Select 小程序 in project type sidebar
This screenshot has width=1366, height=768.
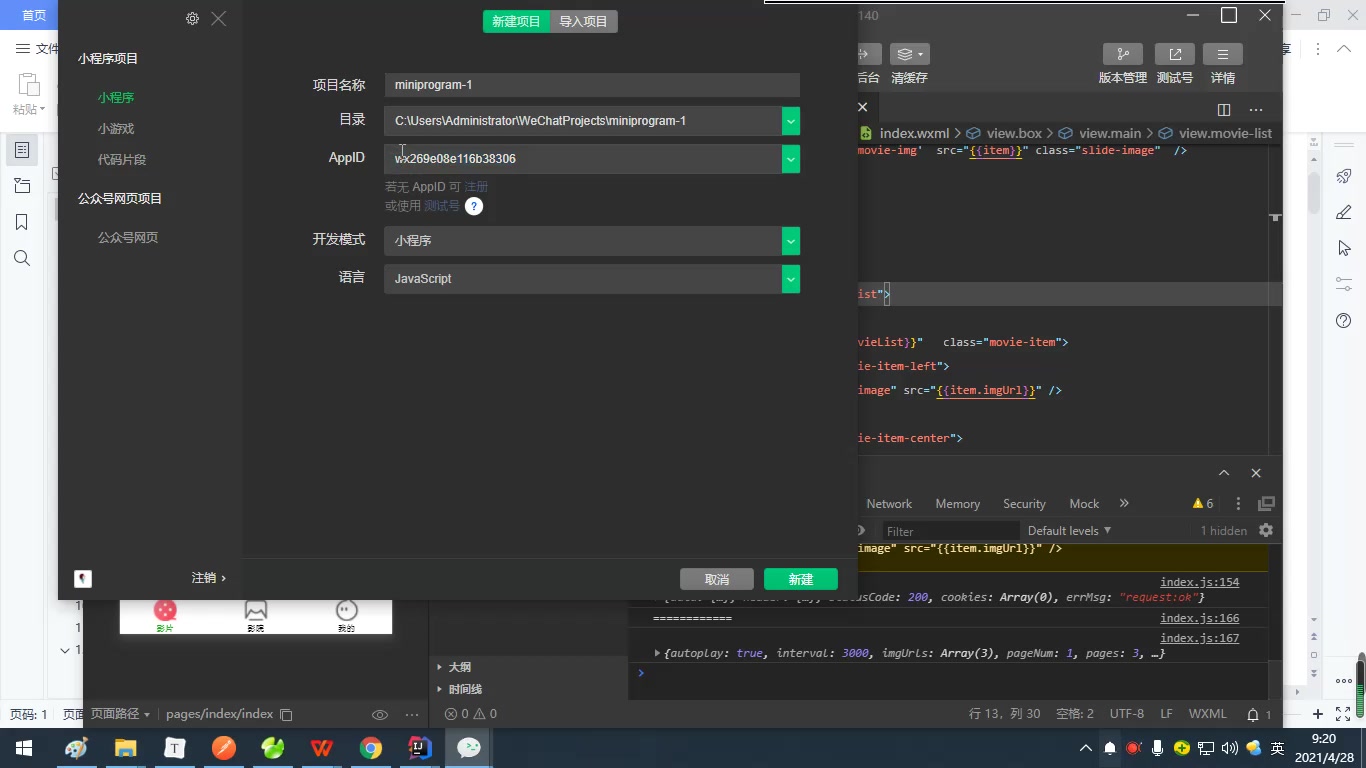[x=116, y=98]
